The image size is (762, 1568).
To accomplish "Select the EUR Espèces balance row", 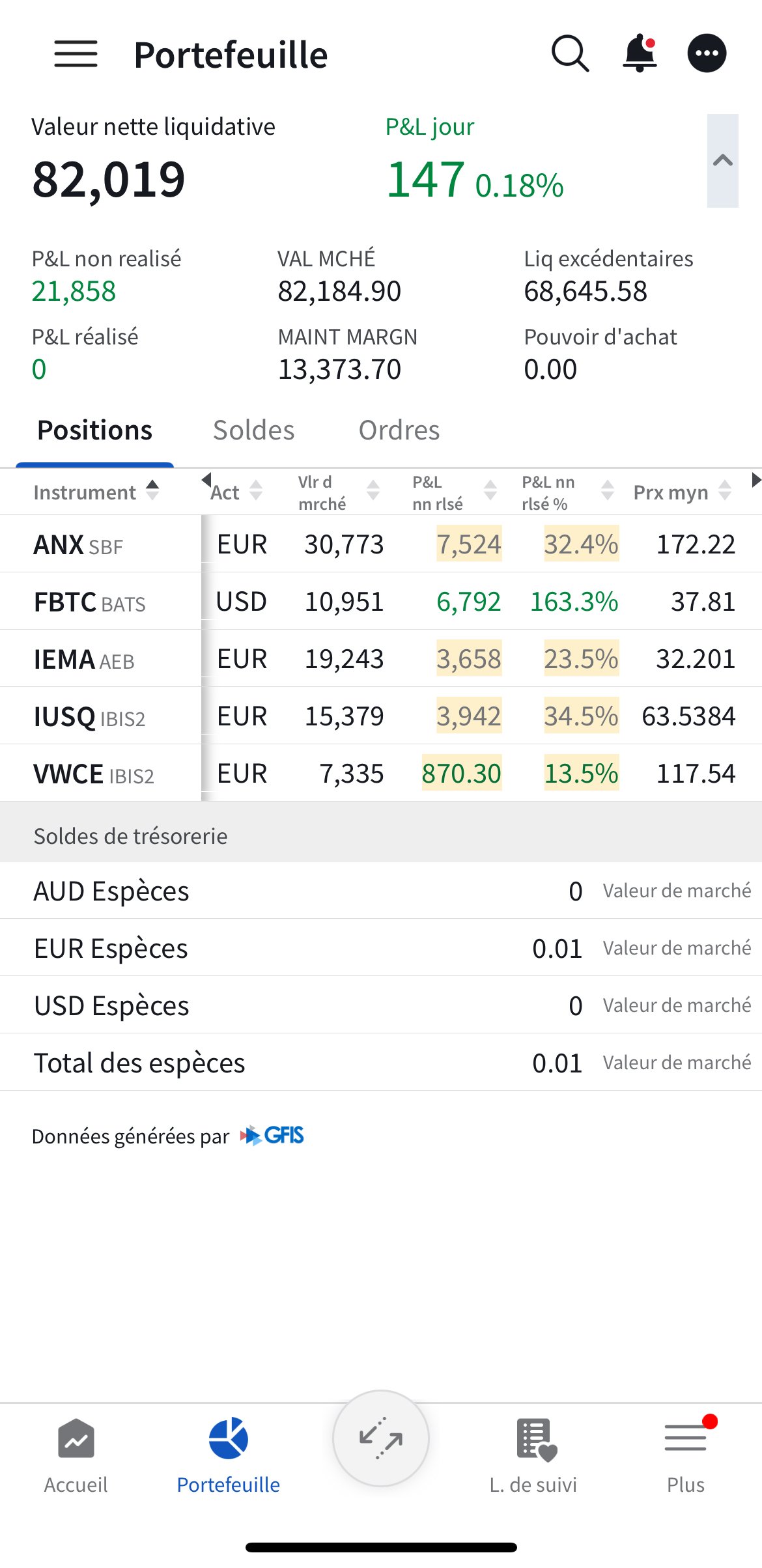I will 381,948.
